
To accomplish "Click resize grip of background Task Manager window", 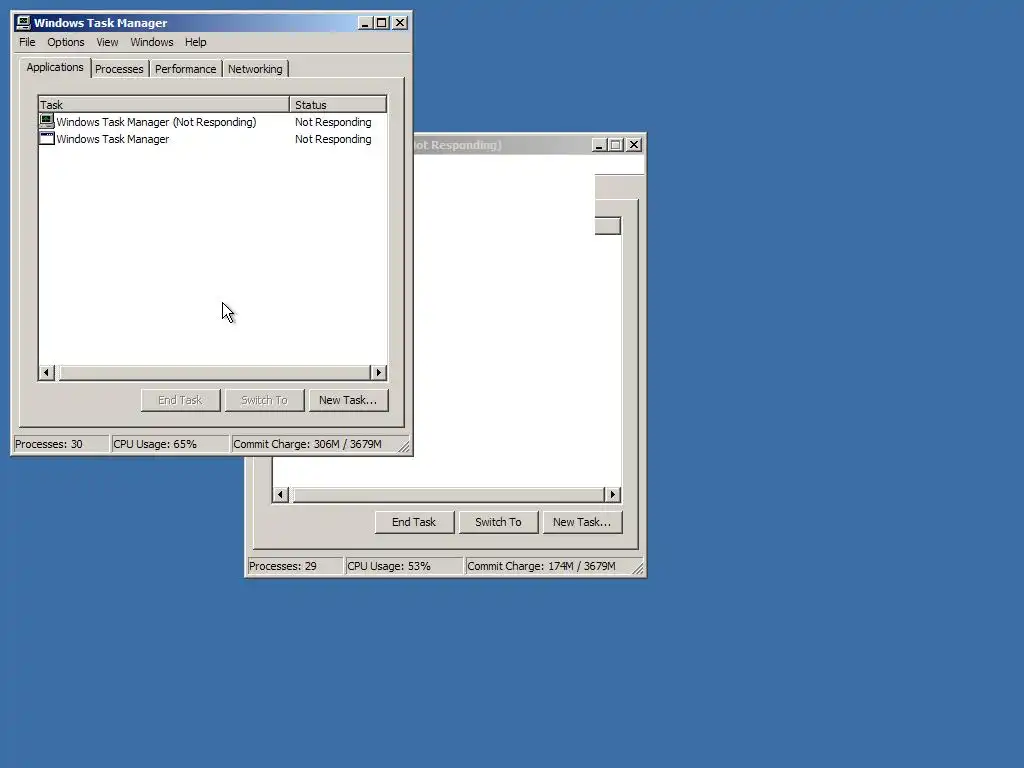I will 638,569.
